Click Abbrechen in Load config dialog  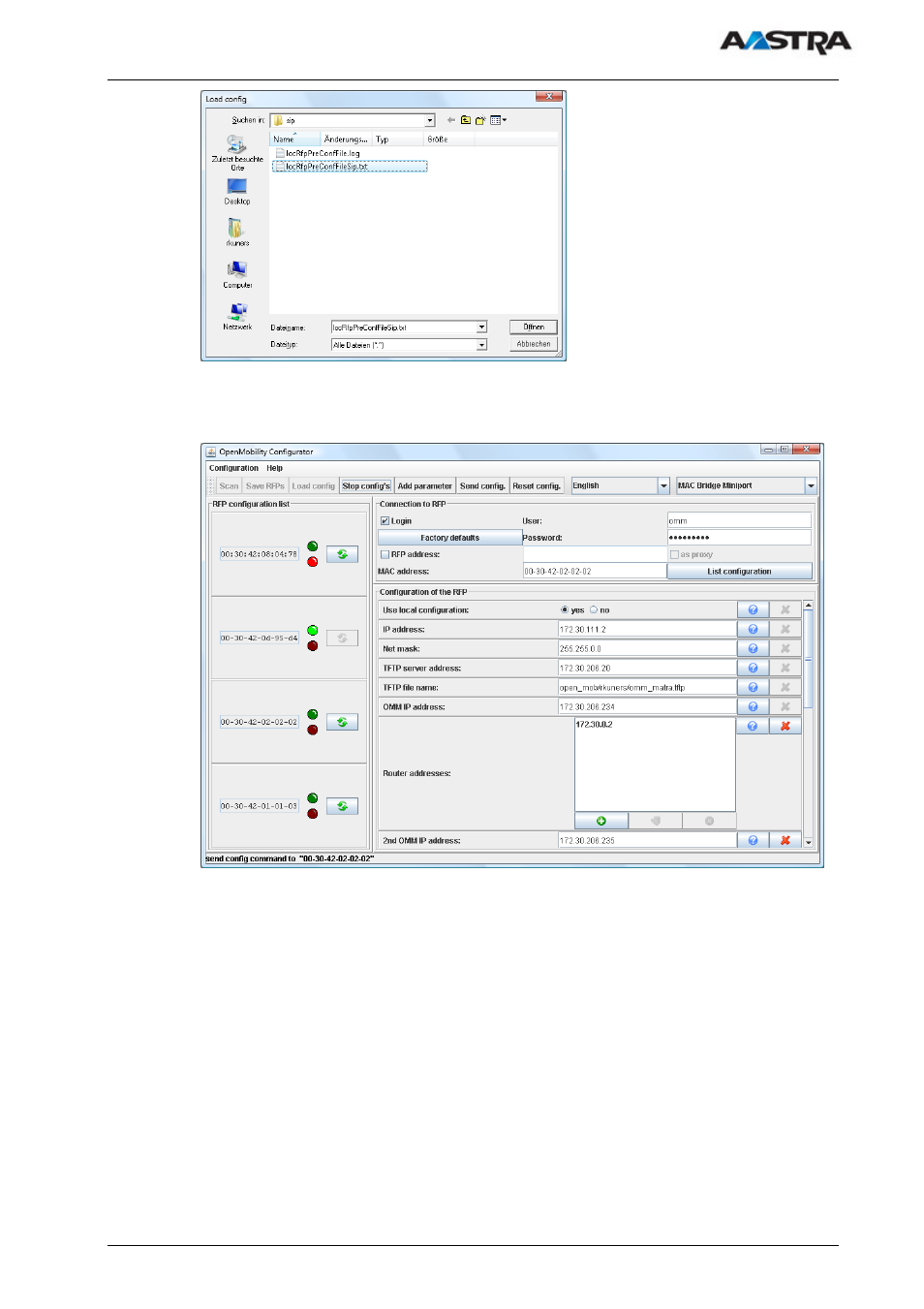pos(534,344)
